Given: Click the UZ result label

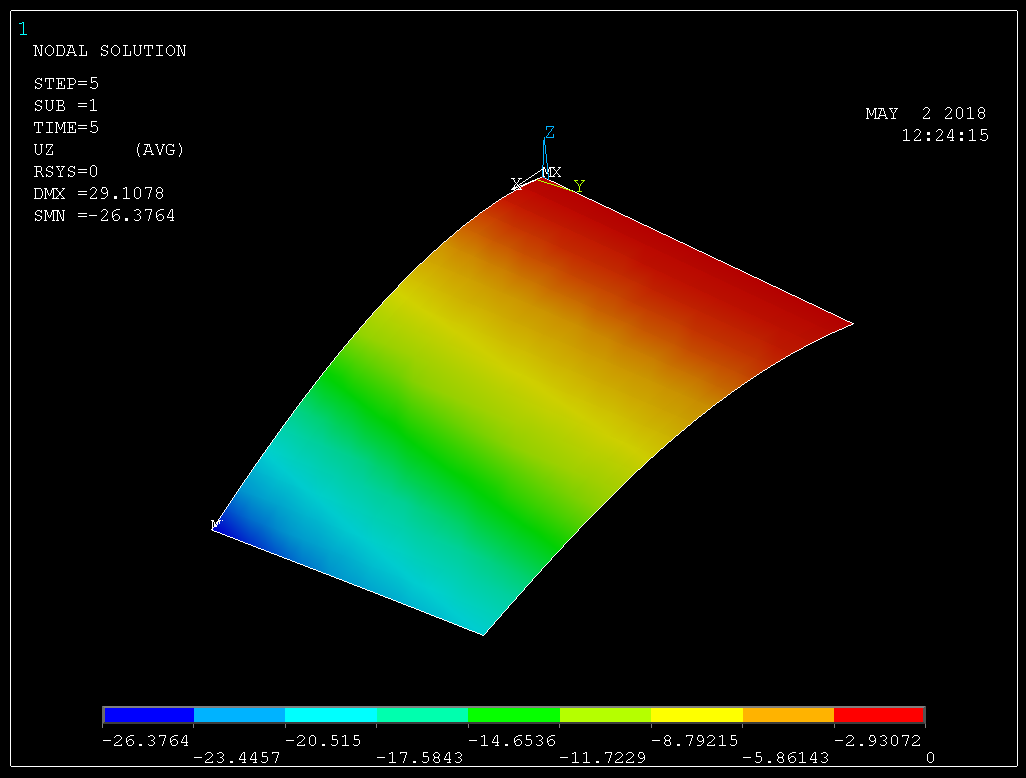Looking at the screenshot, I should tap(44, 150).
